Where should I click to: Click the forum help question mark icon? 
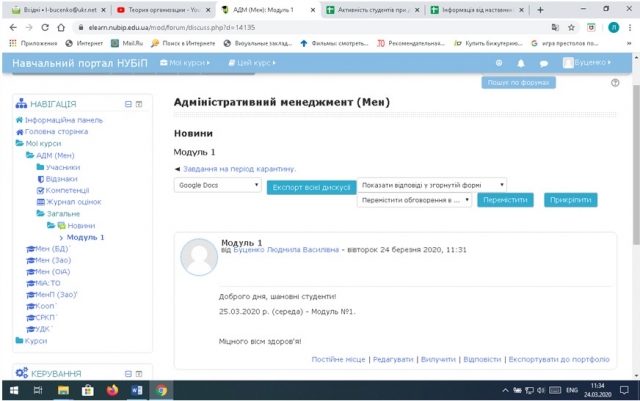615,82
